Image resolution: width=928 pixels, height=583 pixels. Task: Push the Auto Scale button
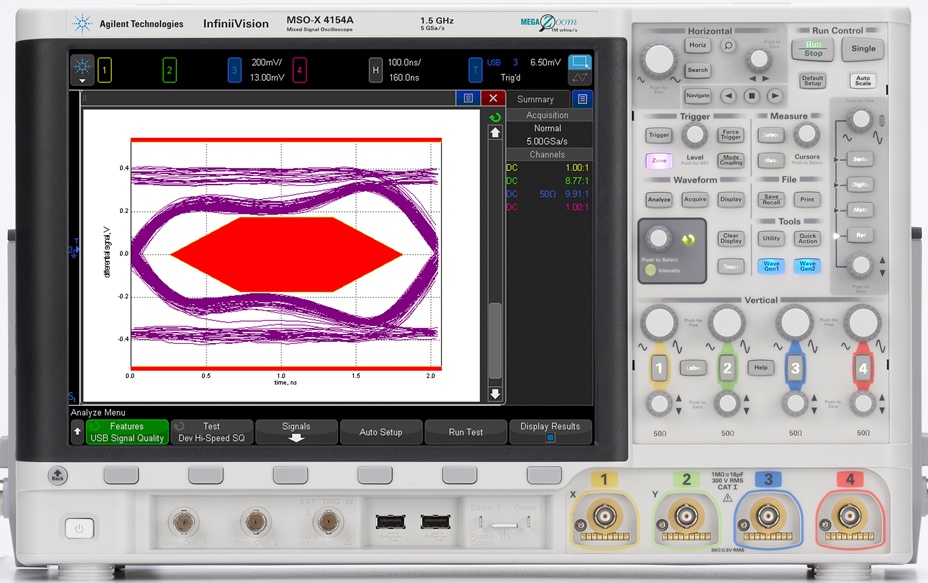pos(863,80)
